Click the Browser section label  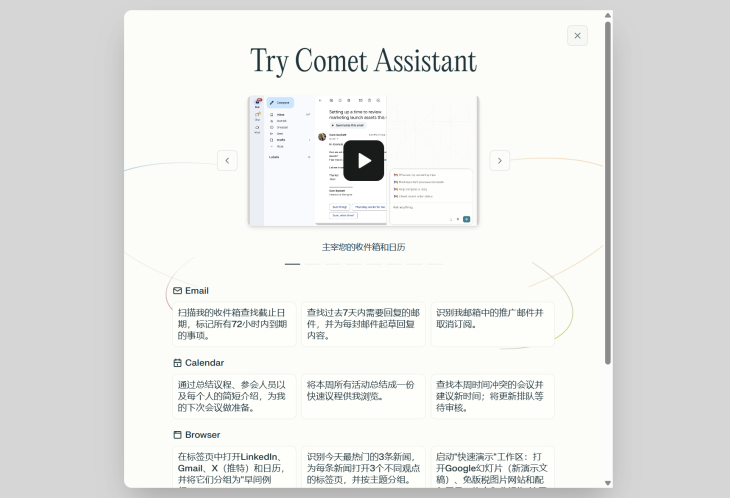[x=203, y=435]
